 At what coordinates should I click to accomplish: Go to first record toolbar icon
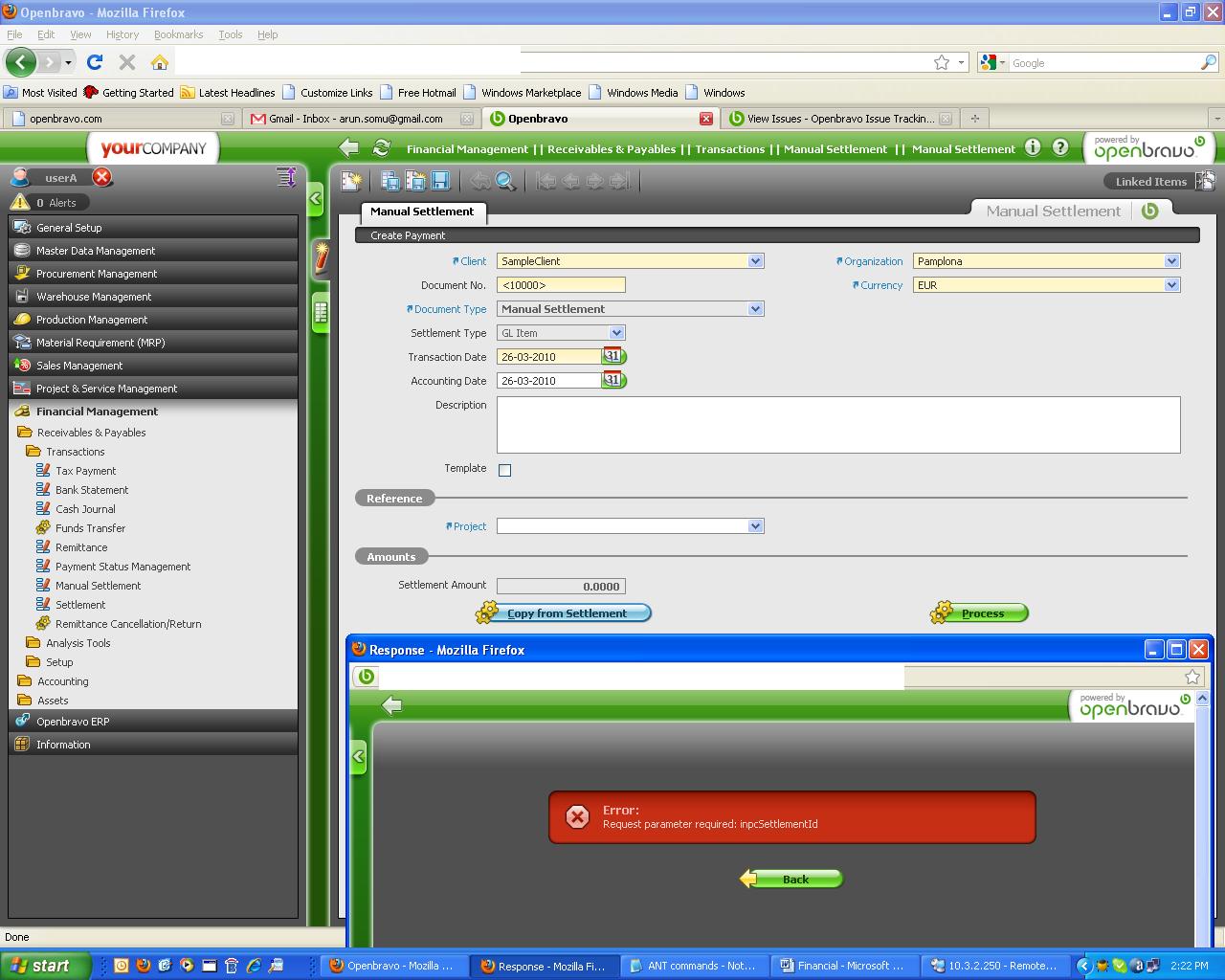point(546,181)
